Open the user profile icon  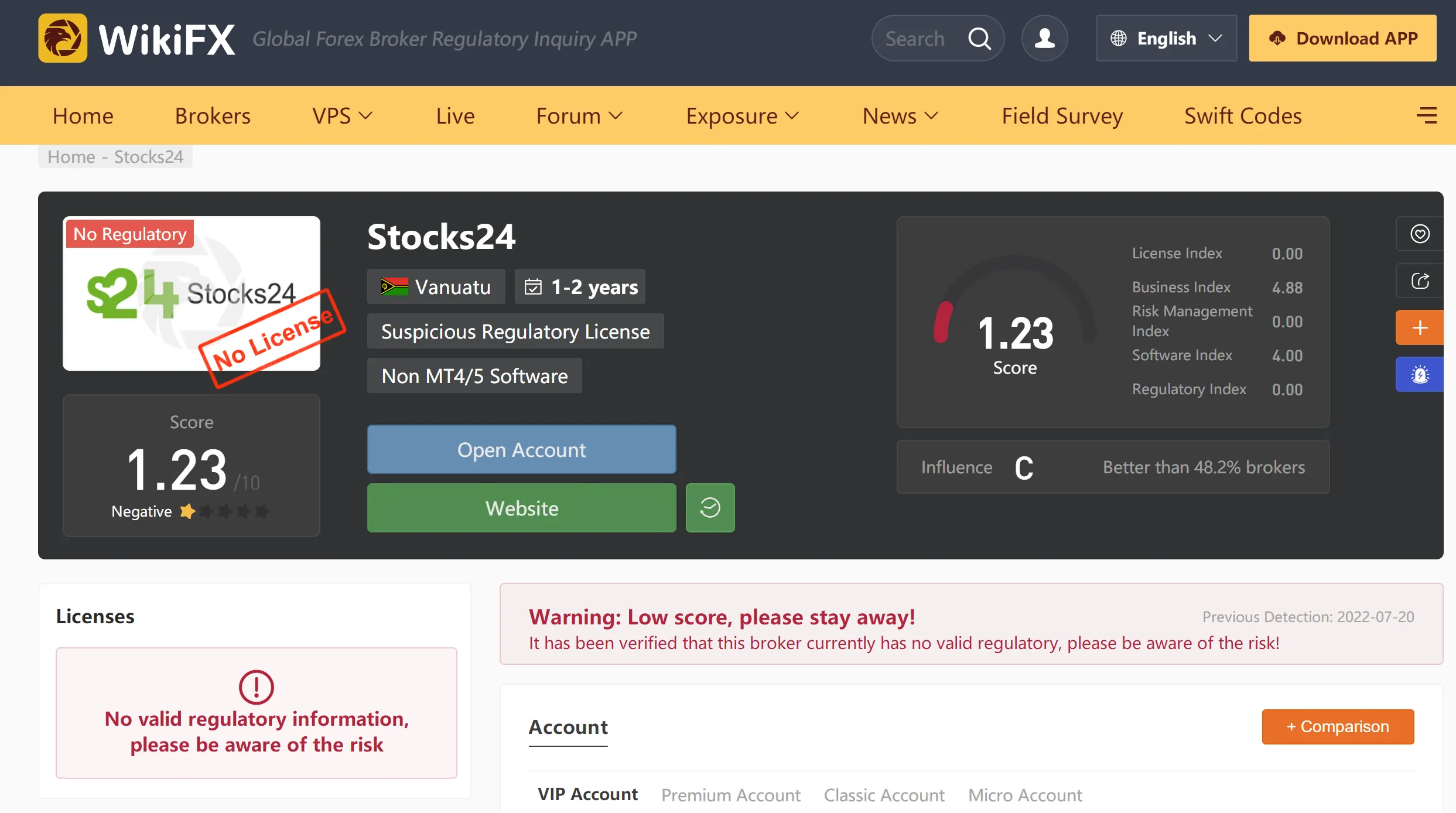1044,39
